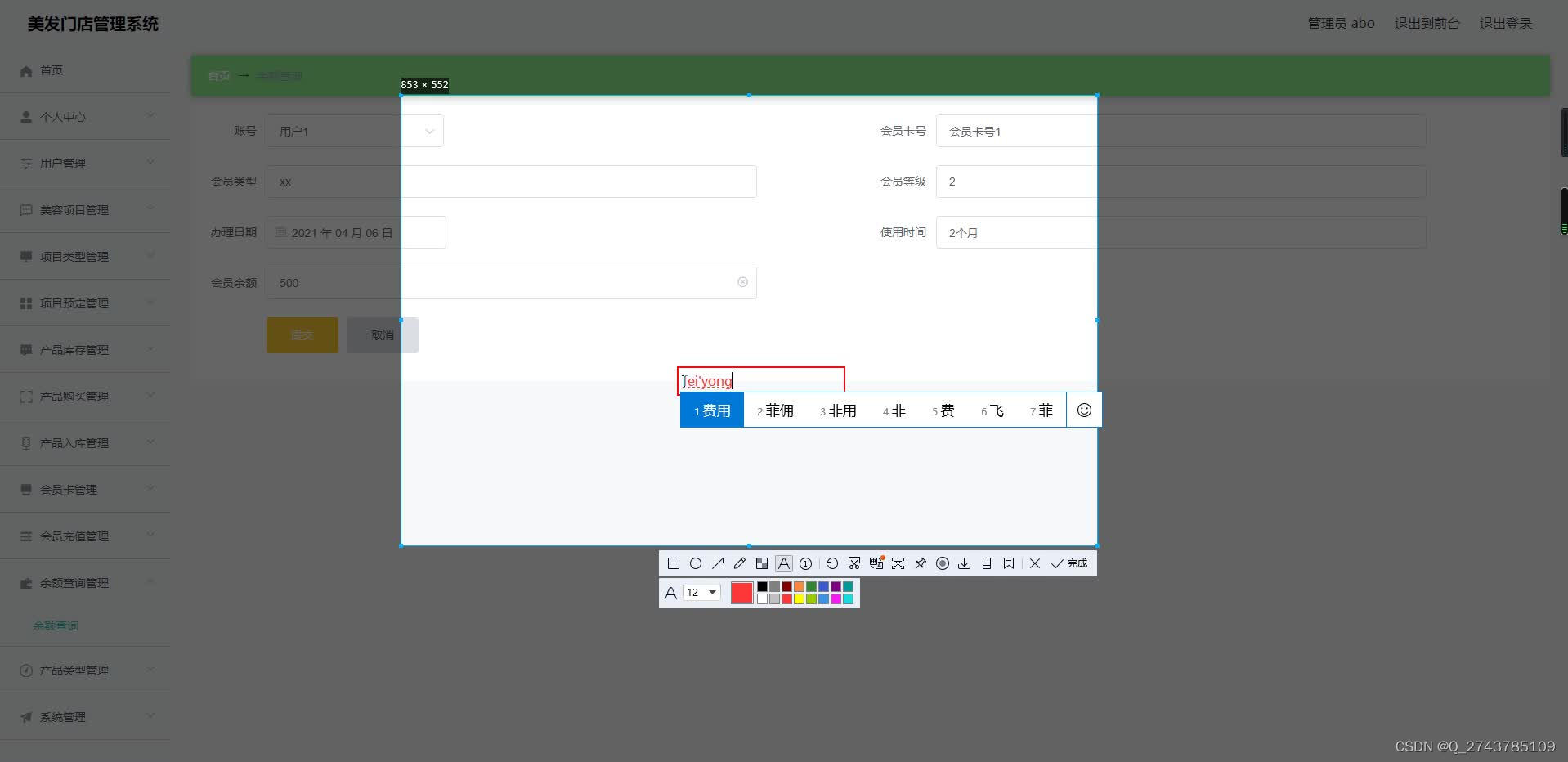1568x762 pixels.
Task: Expand 项目预定管理 with its chevron
Action: (150, 303)
